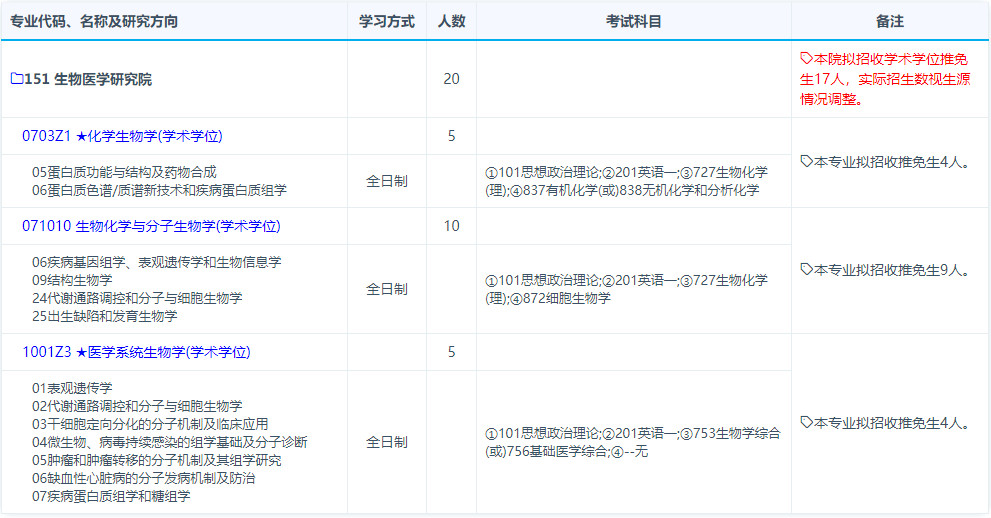991x518 pixels.
Task: Click the 专业代码、名称及研究方向 column header
Action: pyautogui.click(x=94, y=21)
